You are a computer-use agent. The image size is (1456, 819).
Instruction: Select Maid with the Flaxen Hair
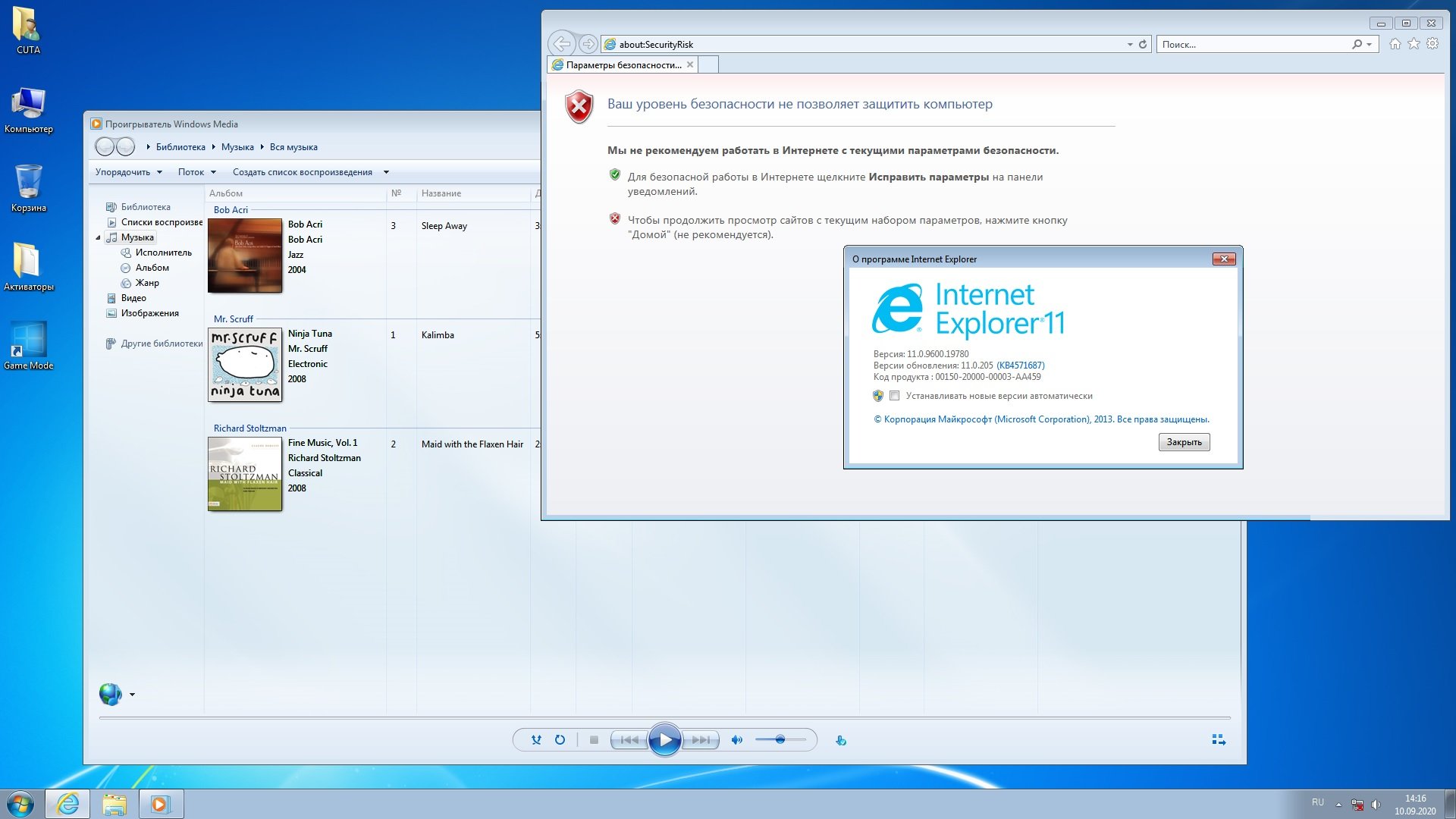[472, 444]
